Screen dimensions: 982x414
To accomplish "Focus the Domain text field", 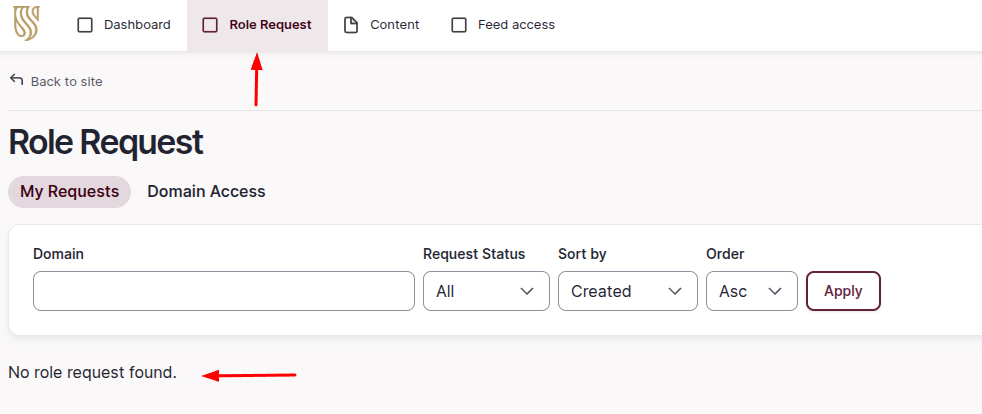I will tap(223, 291).
